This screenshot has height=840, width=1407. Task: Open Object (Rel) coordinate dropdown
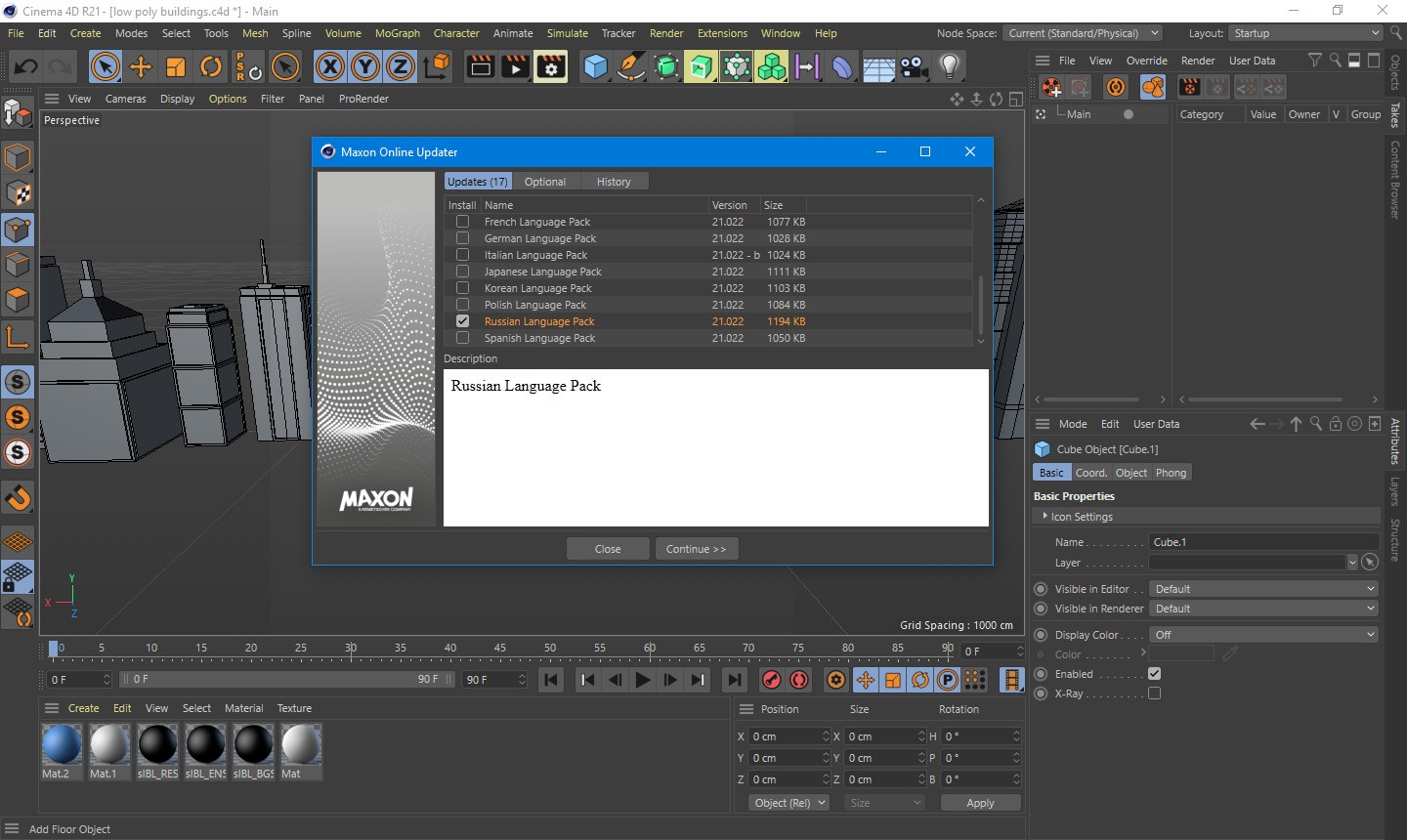(x=789, y=803)
